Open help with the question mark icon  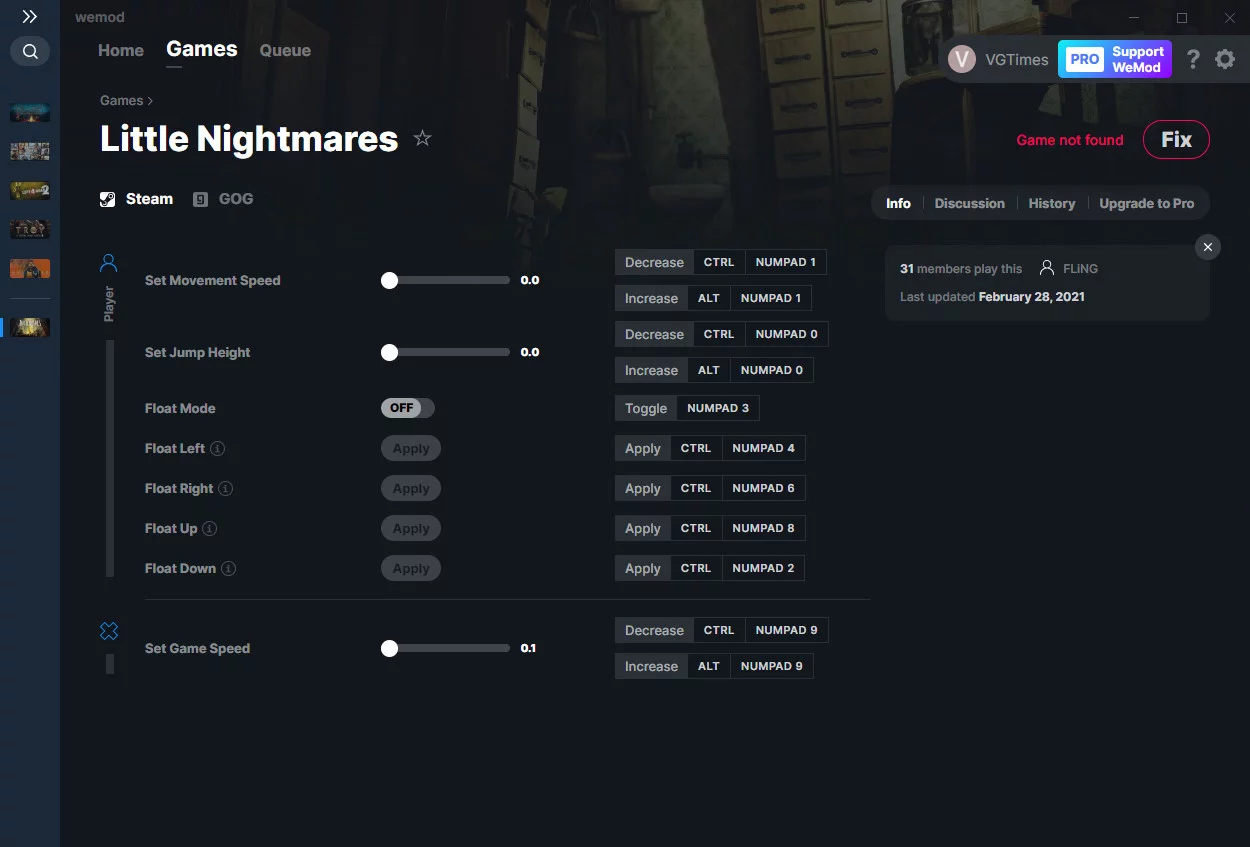click(1193, 59)
